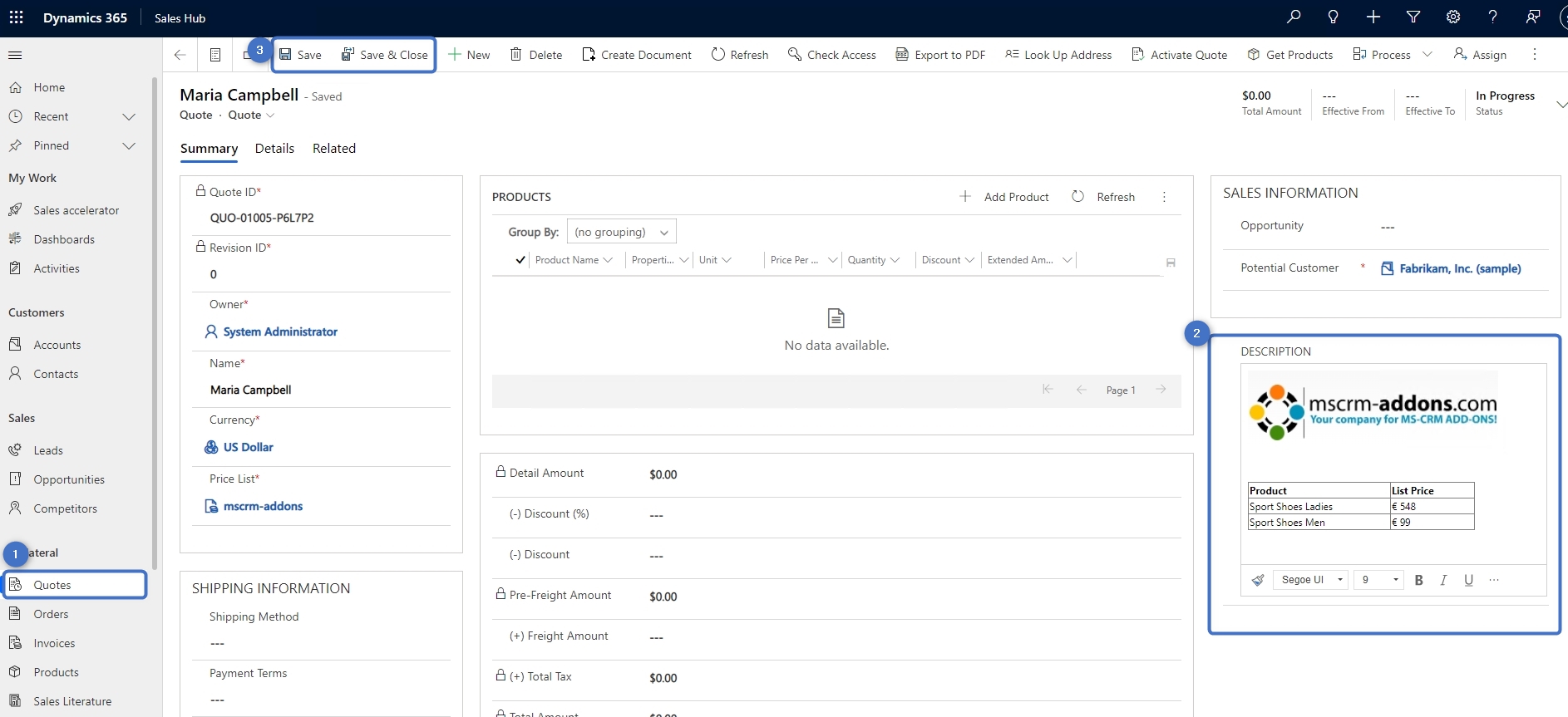The image size is (1568, 717).
Task: Click Activate Quote
Action: pos(1180,55)
